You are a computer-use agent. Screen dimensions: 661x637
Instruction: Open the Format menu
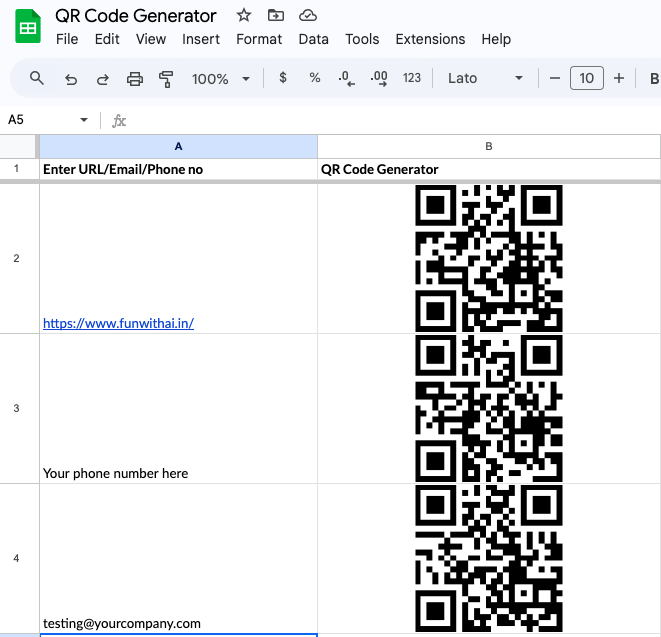pyautogui.click(x=259, y=39)
